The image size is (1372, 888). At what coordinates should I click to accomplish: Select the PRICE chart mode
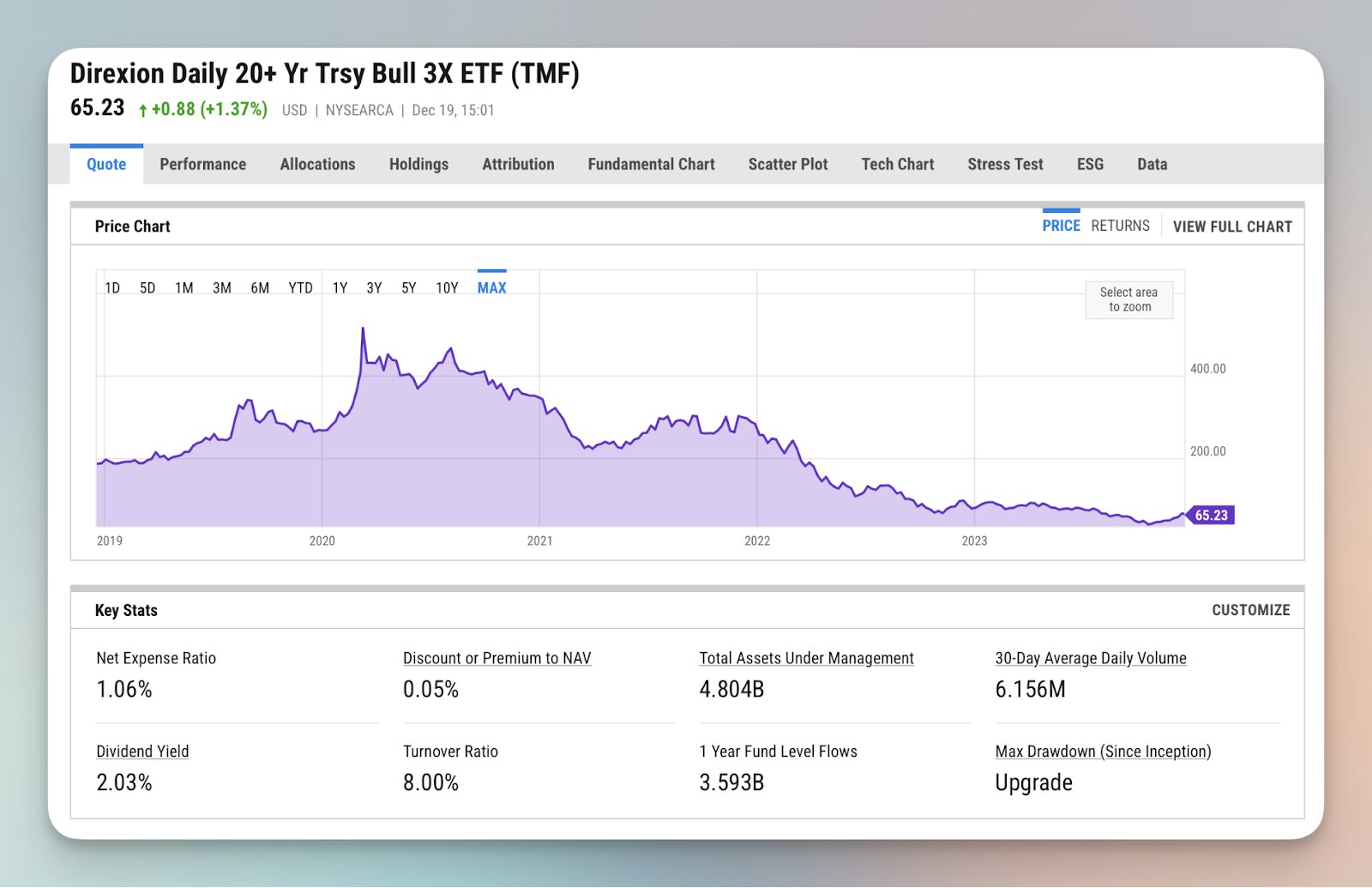(1061, 225)
